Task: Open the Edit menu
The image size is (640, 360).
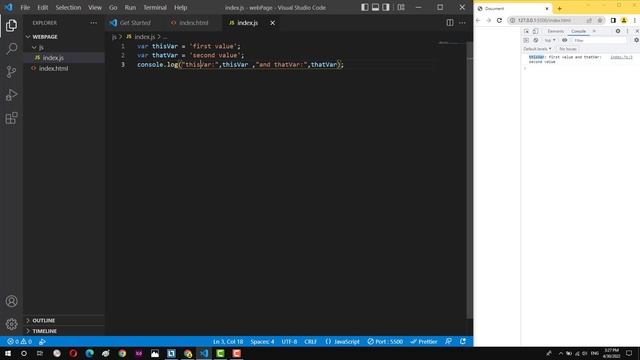Action: coord(42,7)
